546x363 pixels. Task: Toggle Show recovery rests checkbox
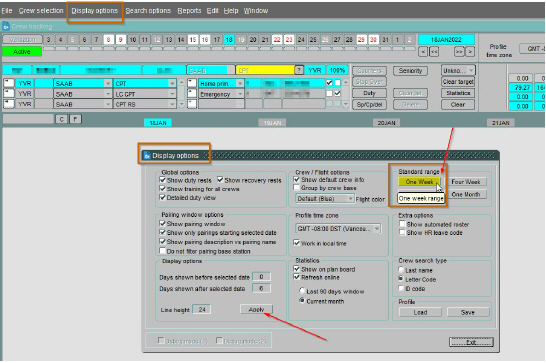tap(220, 180)
